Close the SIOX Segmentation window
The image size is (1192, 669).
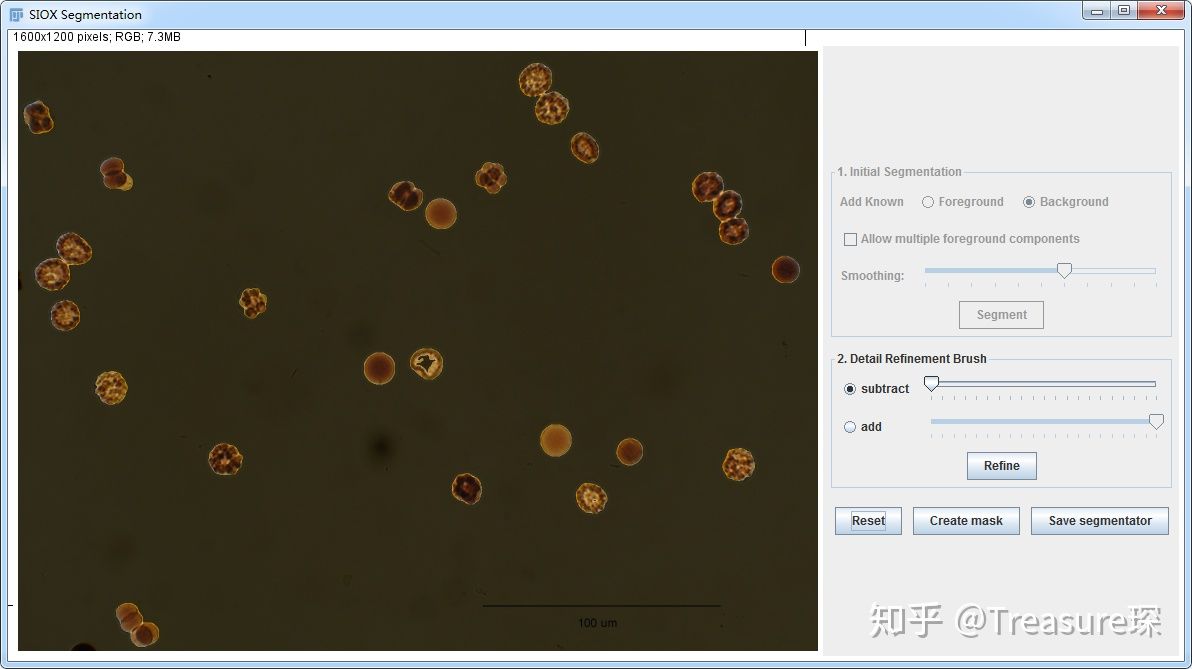click(1161, 11)
